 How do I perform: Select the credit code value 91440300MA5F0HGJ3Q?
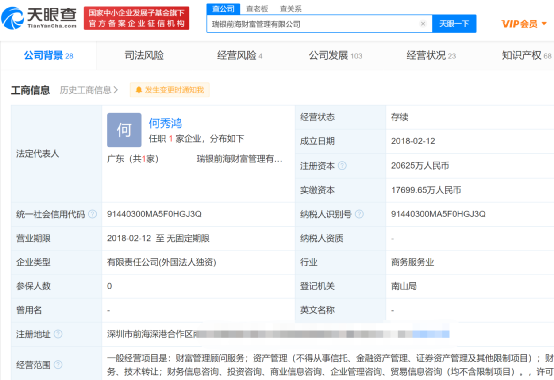tap(154, 214)
